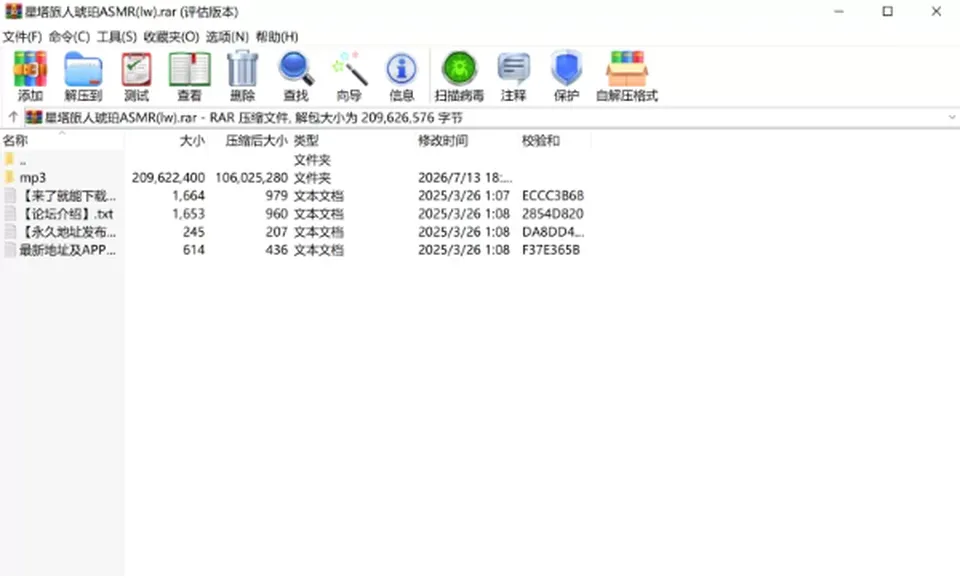The height and width of the screenshot is (578, 960).
Task: Show archive 信息 (Info) icon
Action: tap(402, 76)
